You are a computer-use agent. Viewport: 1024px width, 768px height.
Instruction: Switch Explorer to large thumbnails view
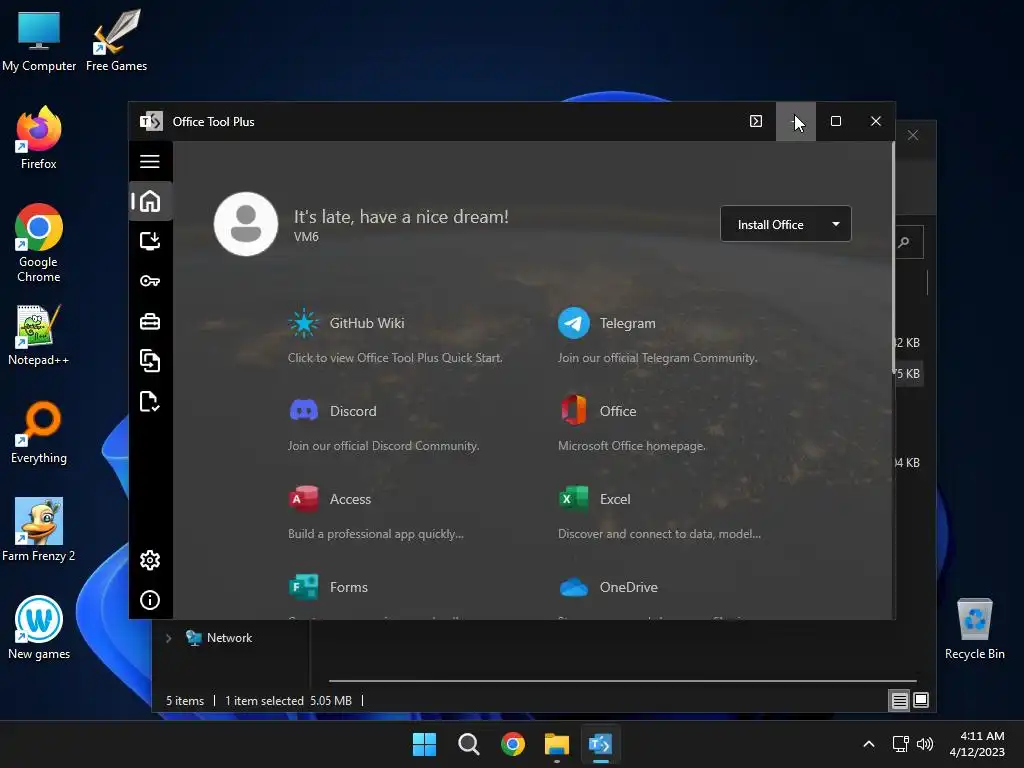pos(921,700)
